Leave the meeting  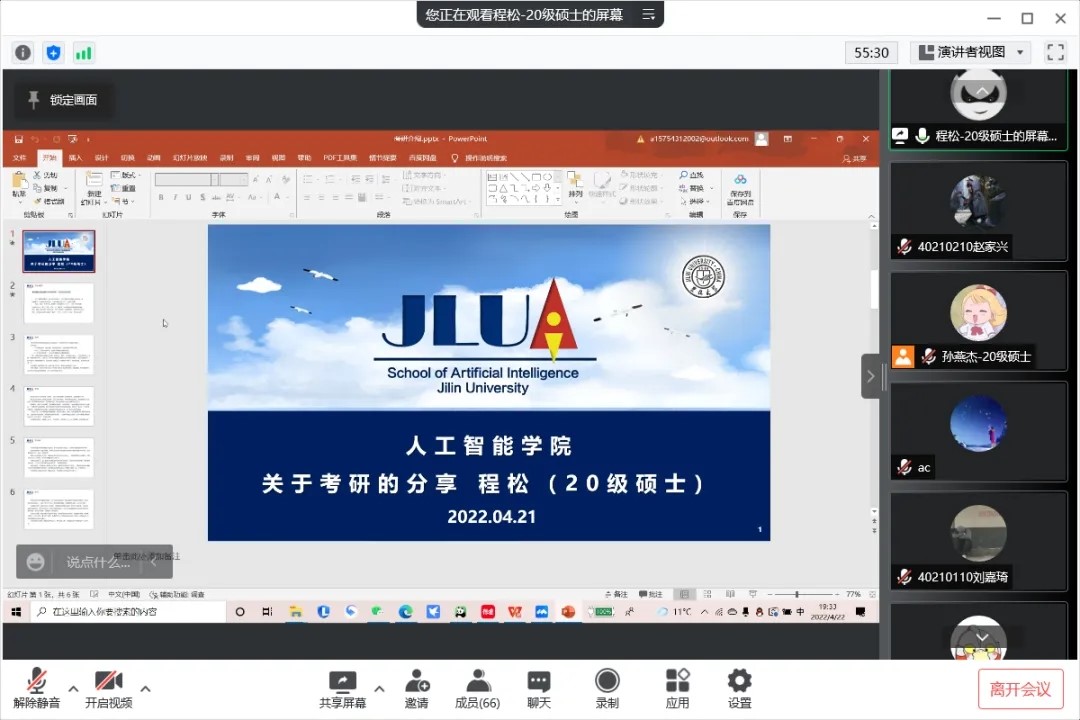pos(1020,689)
